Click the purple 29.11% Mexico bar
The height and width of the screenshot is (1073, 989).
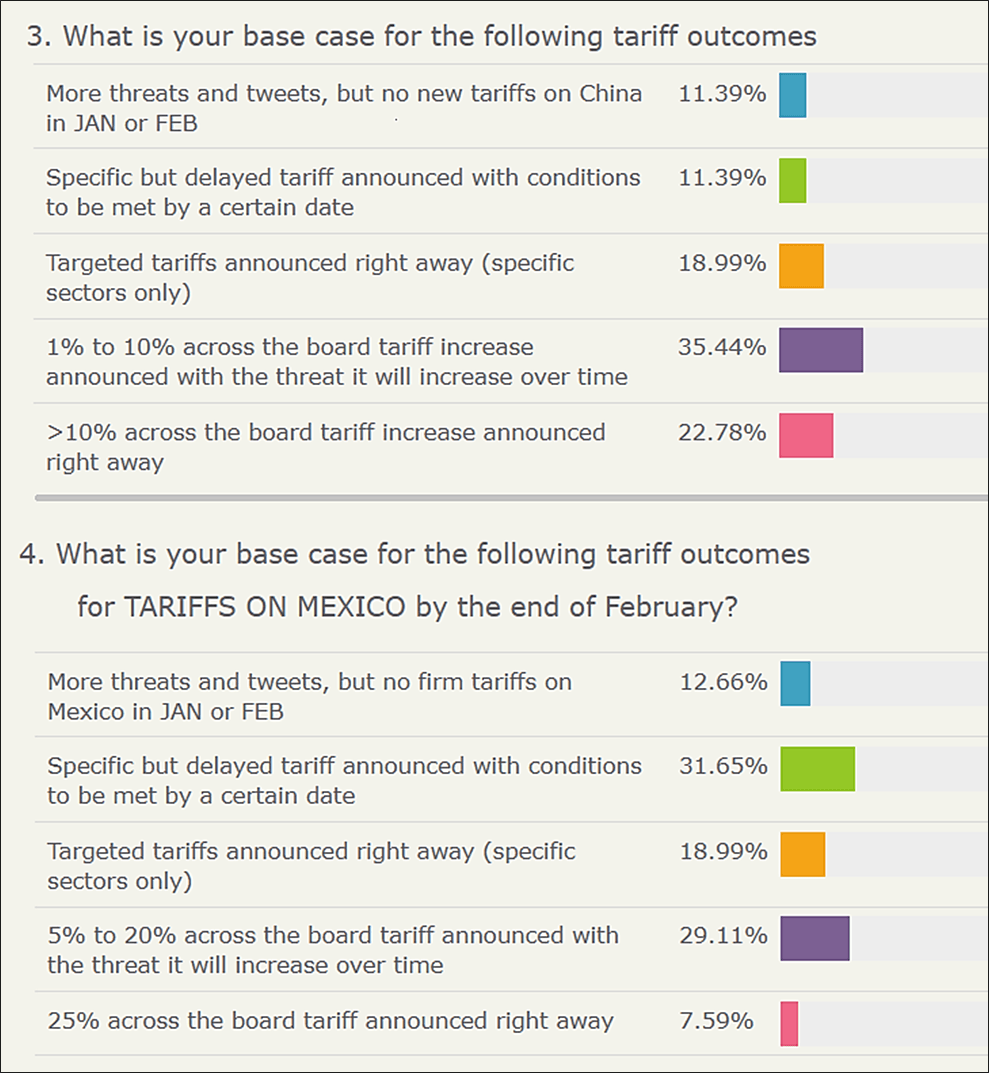tap(814, 939)
